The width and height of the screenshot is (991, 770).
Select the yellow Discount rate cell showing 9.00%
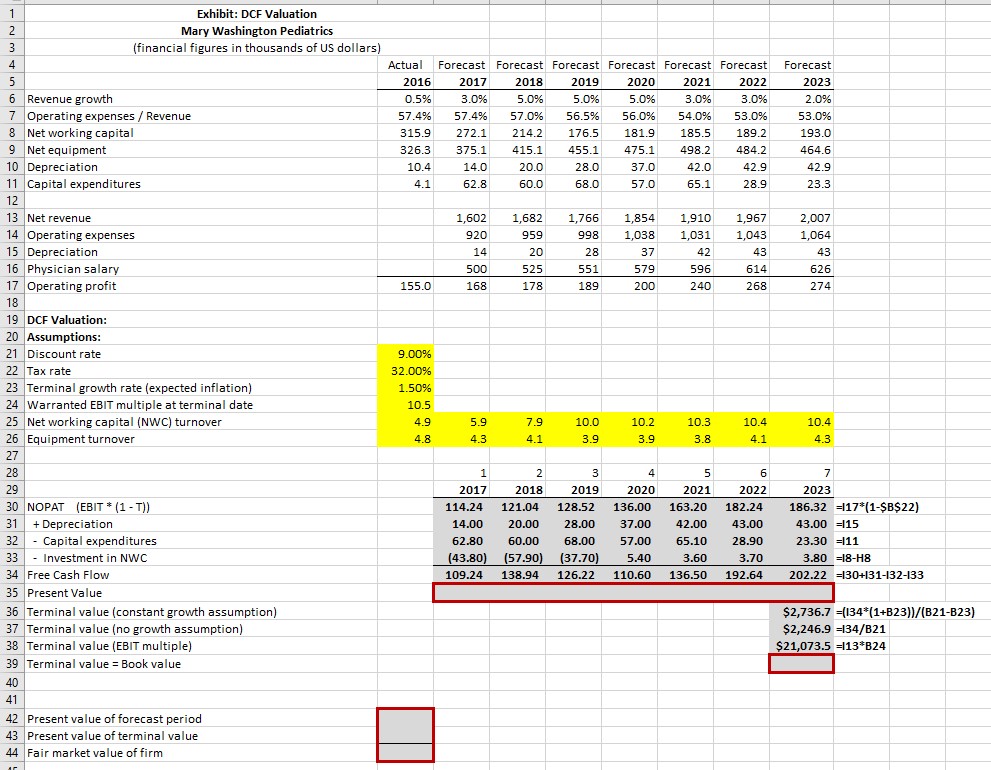tap(405, 354)
